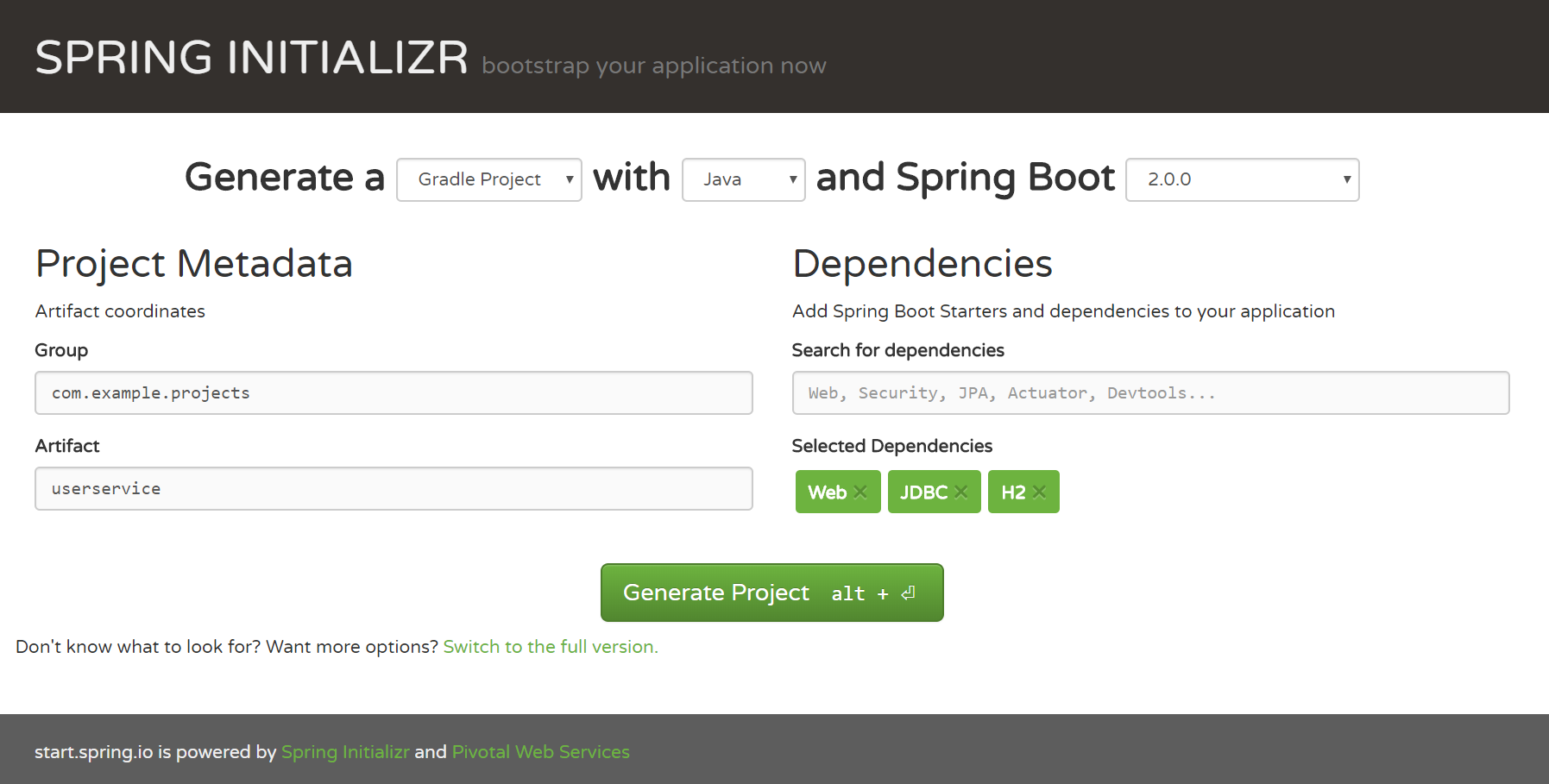
Task: Click the Search for dependencies label
Action: point(898,350)
